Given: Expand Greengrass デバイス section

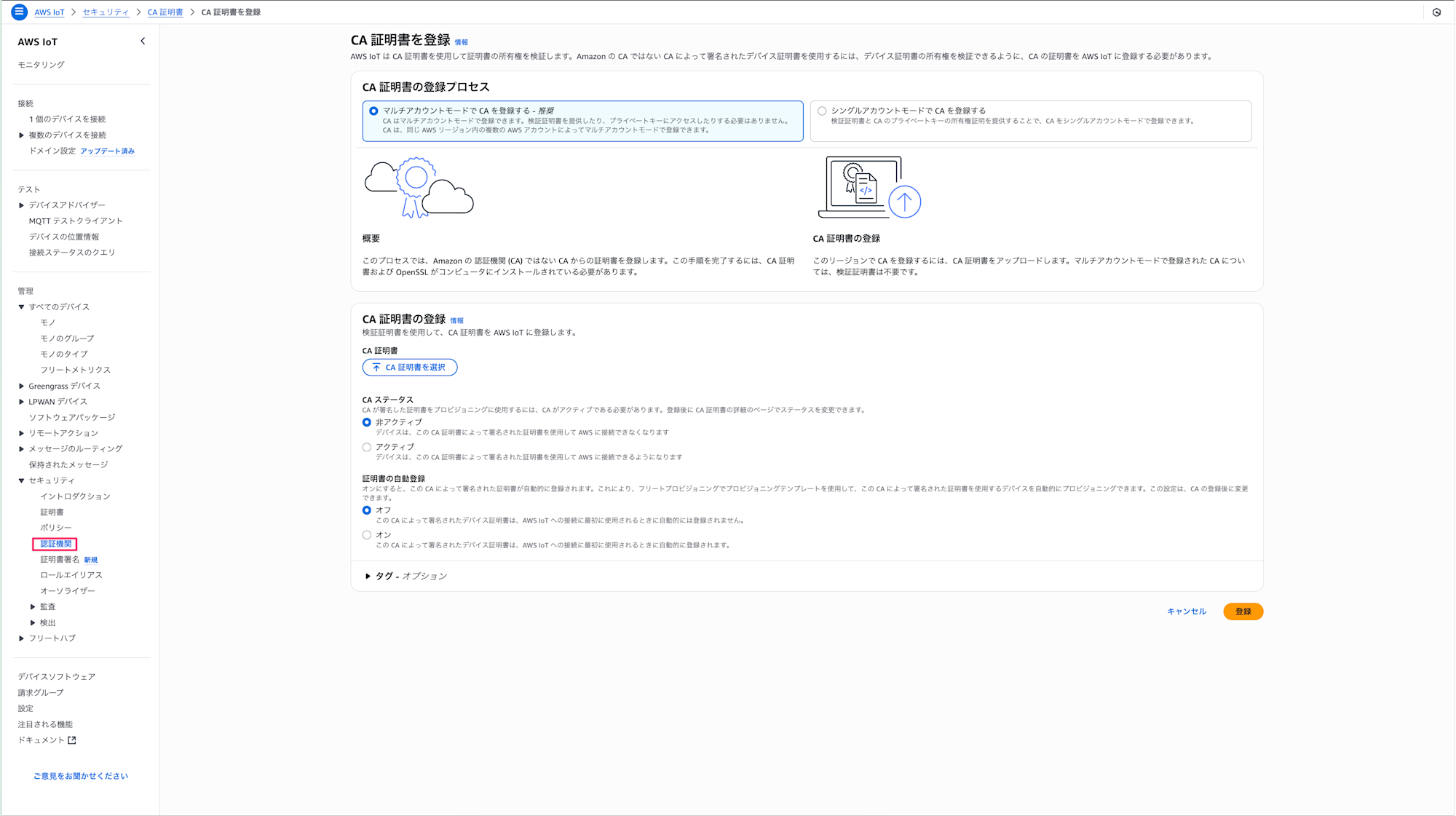Looking at the screenshot, I should [21, 387].
